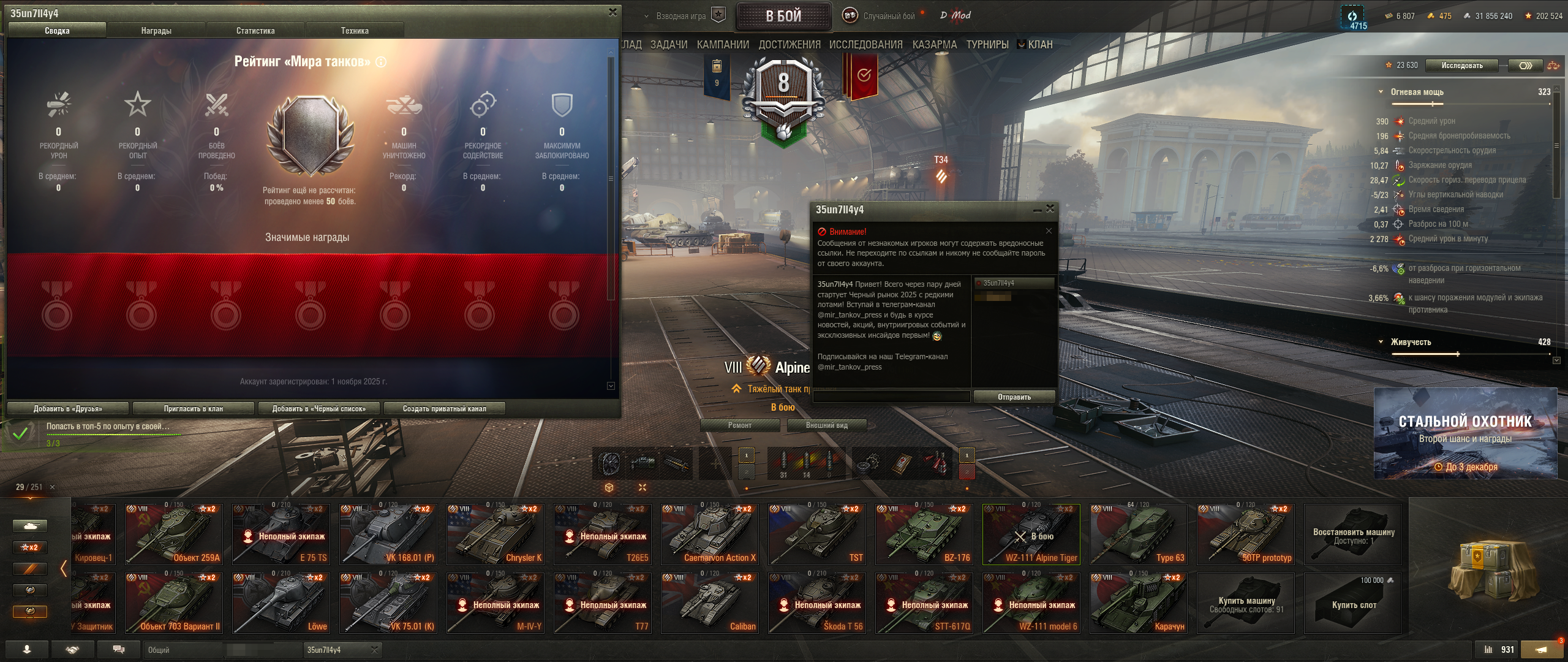Viewport: 1568px width, 662px height.
Task: Select the fire extinguisher consumable slot
Action: [x=938, y=463]
